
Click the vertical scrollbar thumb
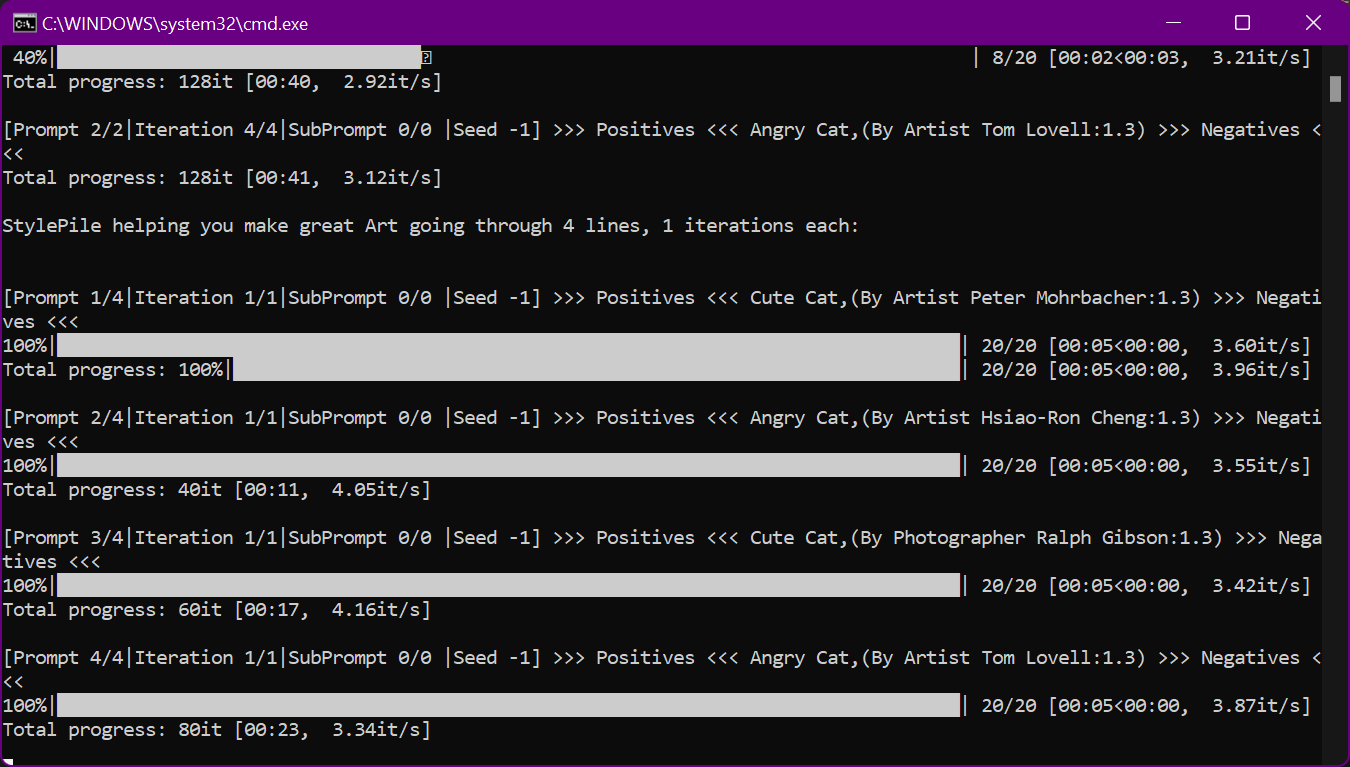coord(1336,89)
